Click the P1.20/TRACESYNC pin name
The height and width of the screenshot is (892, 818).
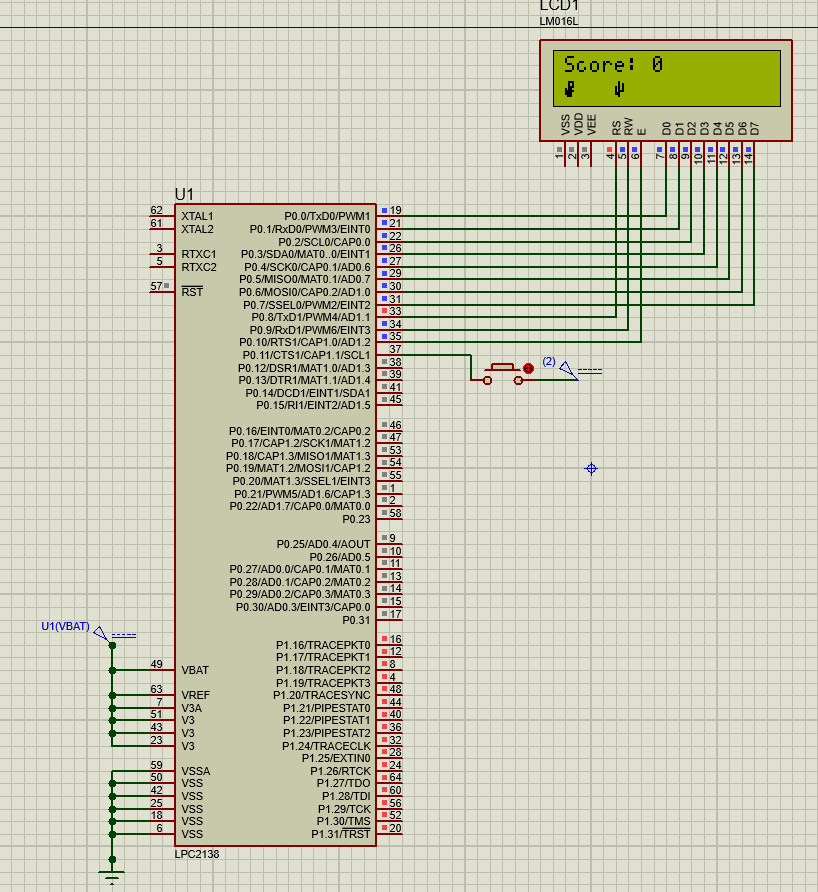pos(322,695)
